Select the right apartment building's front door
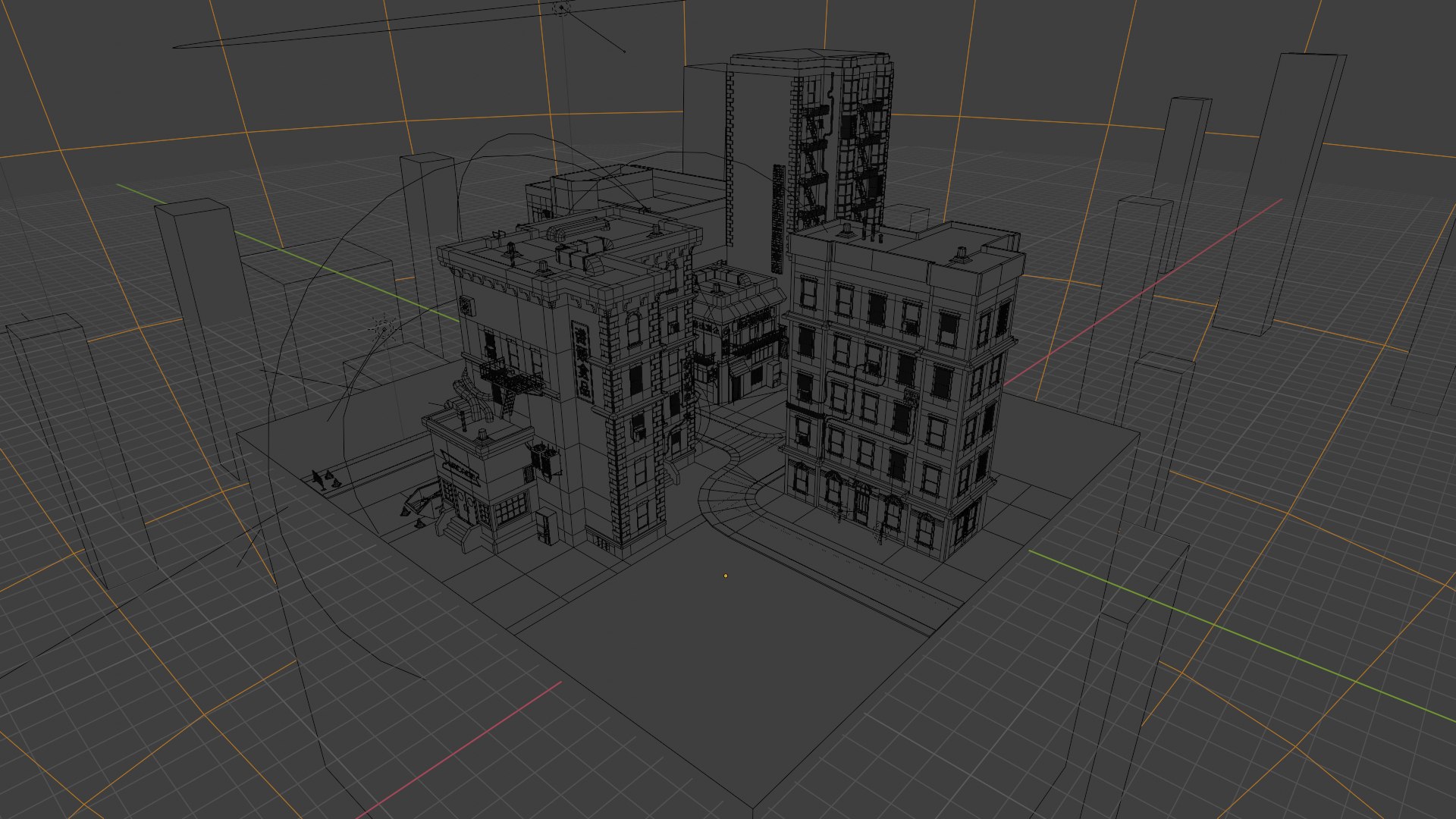The width and height of the screenshot is (1456, 819). click(862, 505)
